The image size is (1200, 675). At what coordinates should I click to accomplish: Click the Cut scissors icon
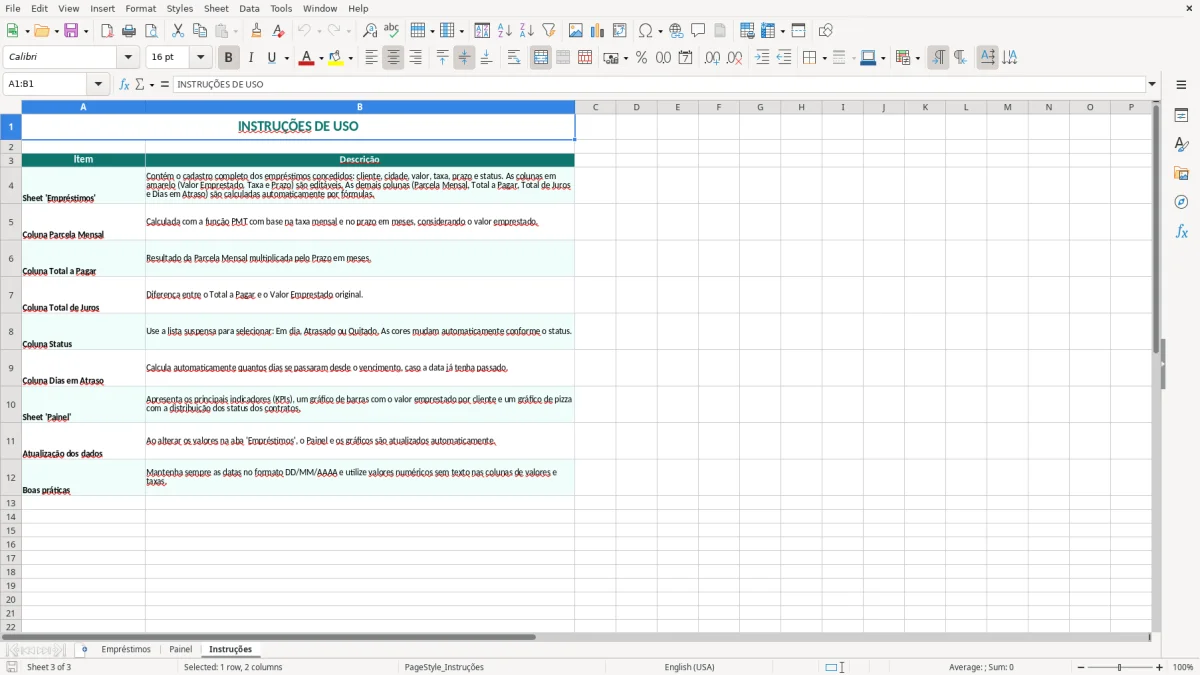[178, 31]
